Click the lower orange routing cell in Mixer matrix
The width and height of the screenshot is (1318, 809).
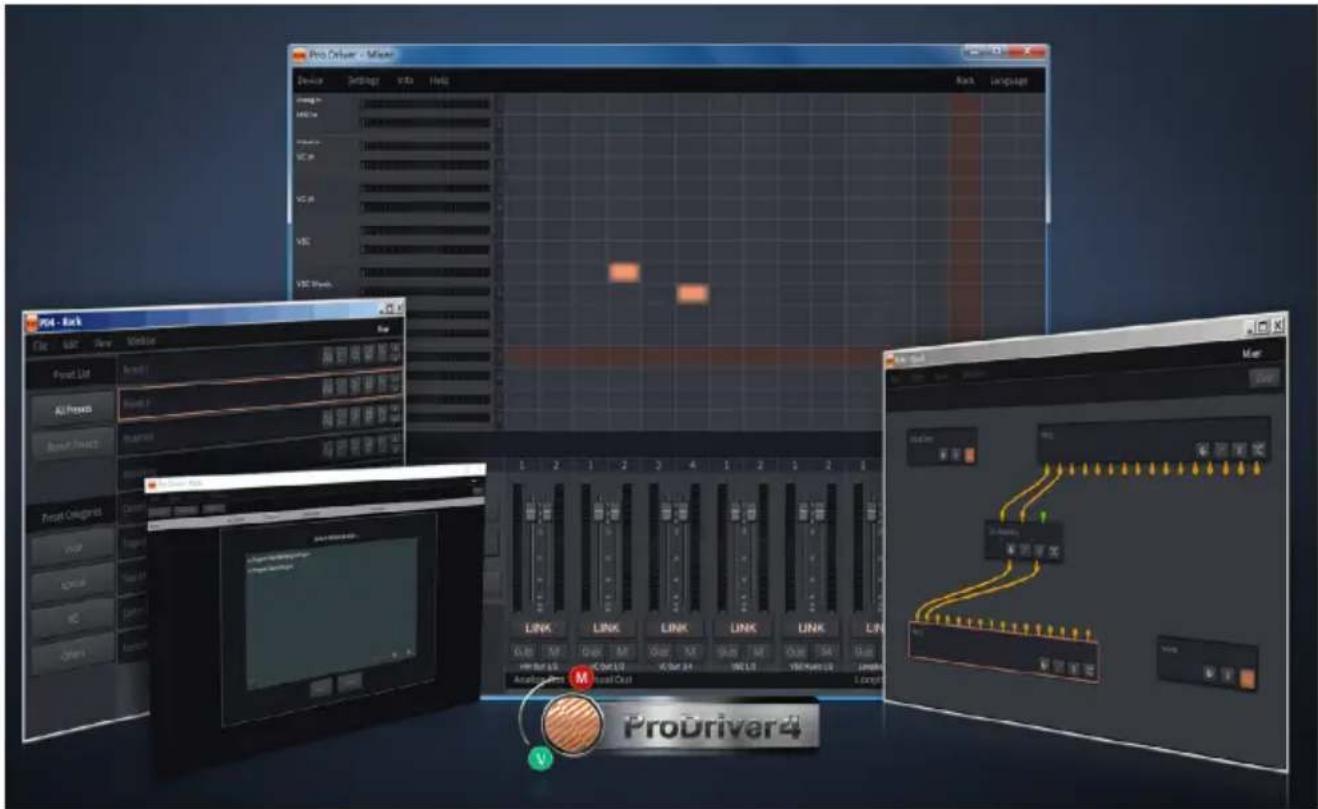pyautogui.click(x=693, y=294)
